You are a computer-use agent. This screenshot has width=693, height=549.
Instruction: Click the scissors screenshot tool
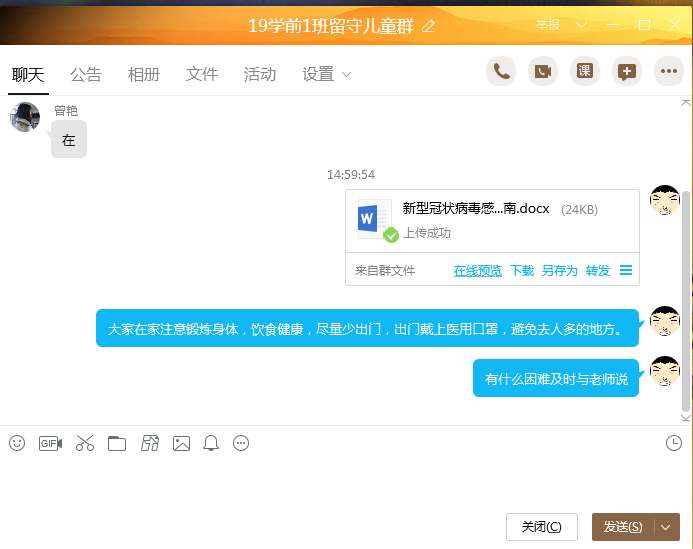(85, 443)
